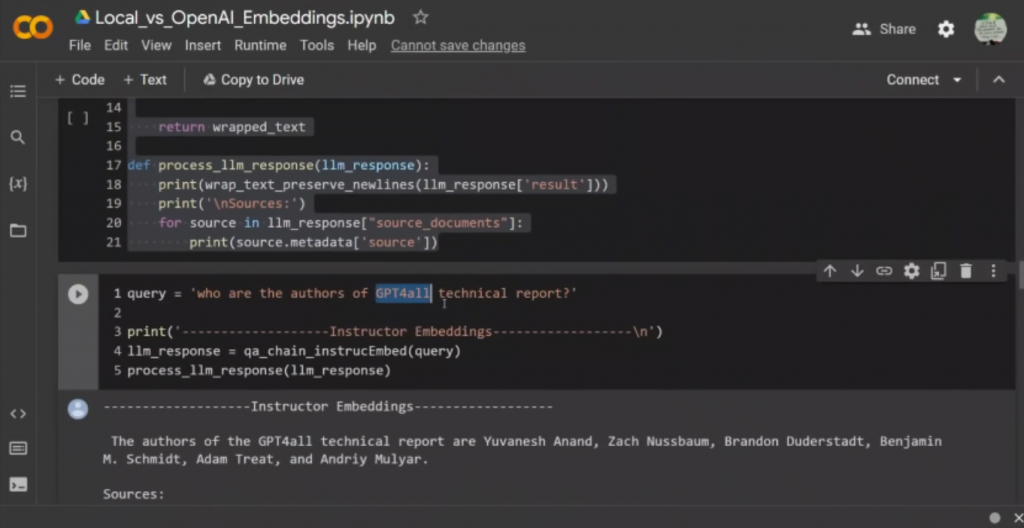1024x528 pixels.
Task: Open the cell settings gear
Action: (x=911, y=271)
